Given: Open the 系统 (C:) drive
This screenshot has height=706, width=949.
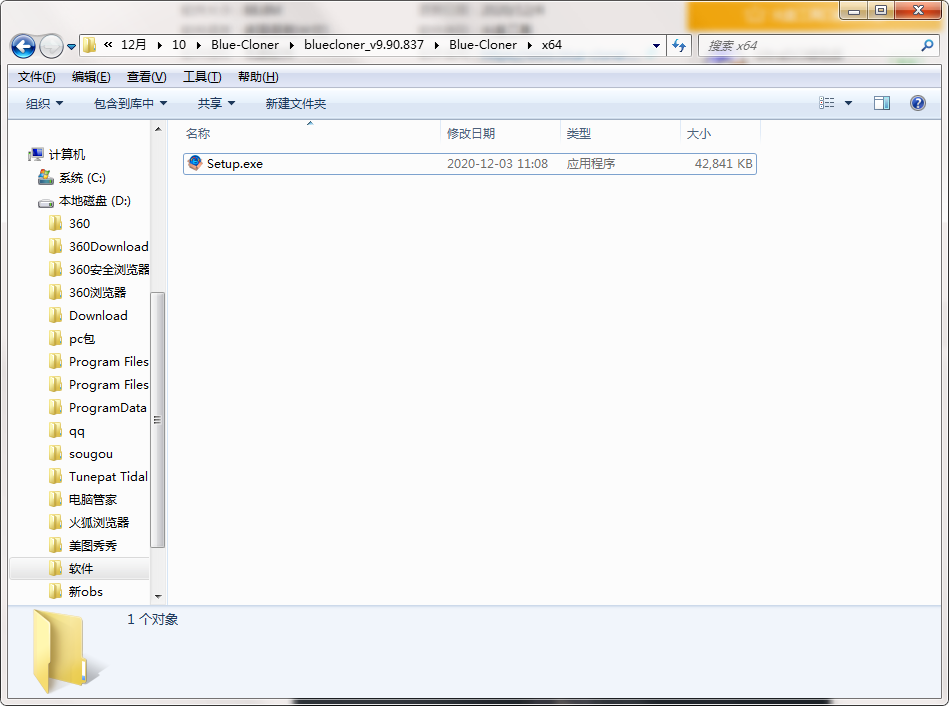Looking at the screenshot, I should pos(82,177).
